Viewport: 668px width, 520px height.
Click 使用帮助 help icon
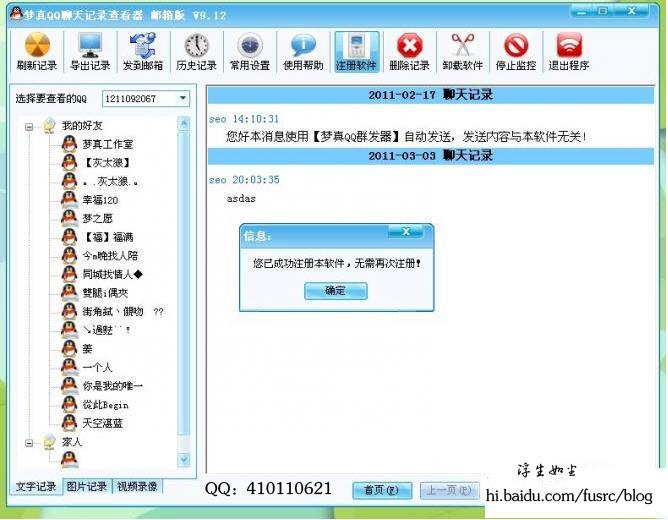tap(303, 52)
